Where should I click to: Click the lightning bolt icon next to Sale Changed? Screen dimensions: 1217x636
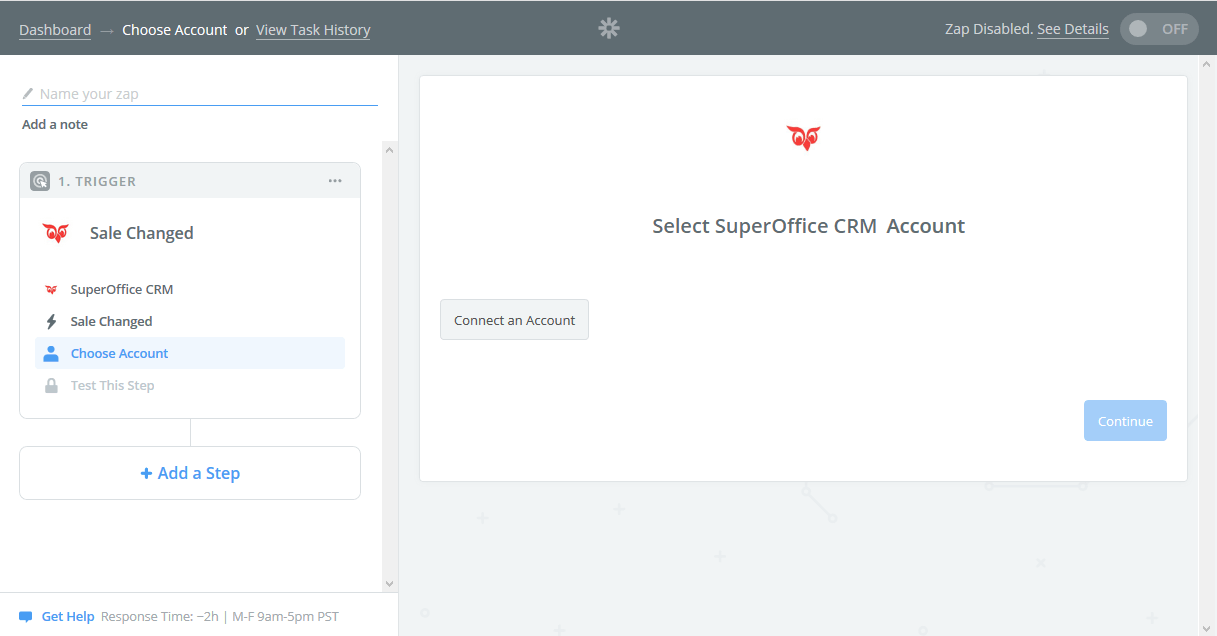click(x=51, y=321)
